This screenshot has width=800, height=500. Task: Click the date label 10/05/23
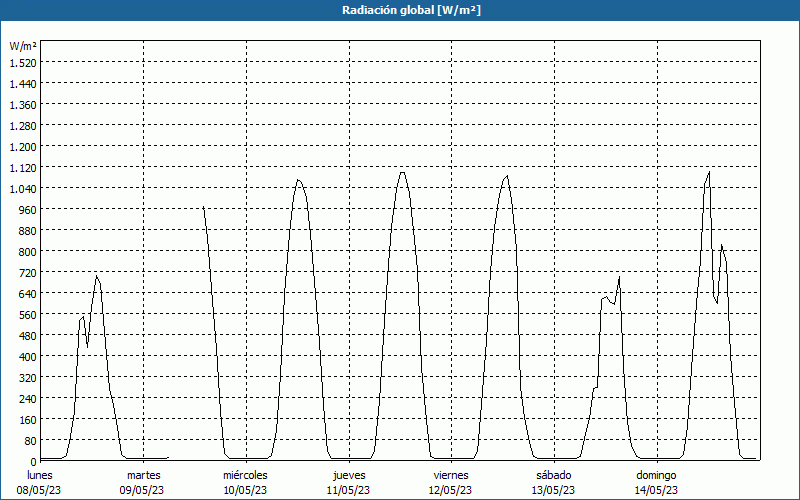pyautogui.click(x=245, y=491)
